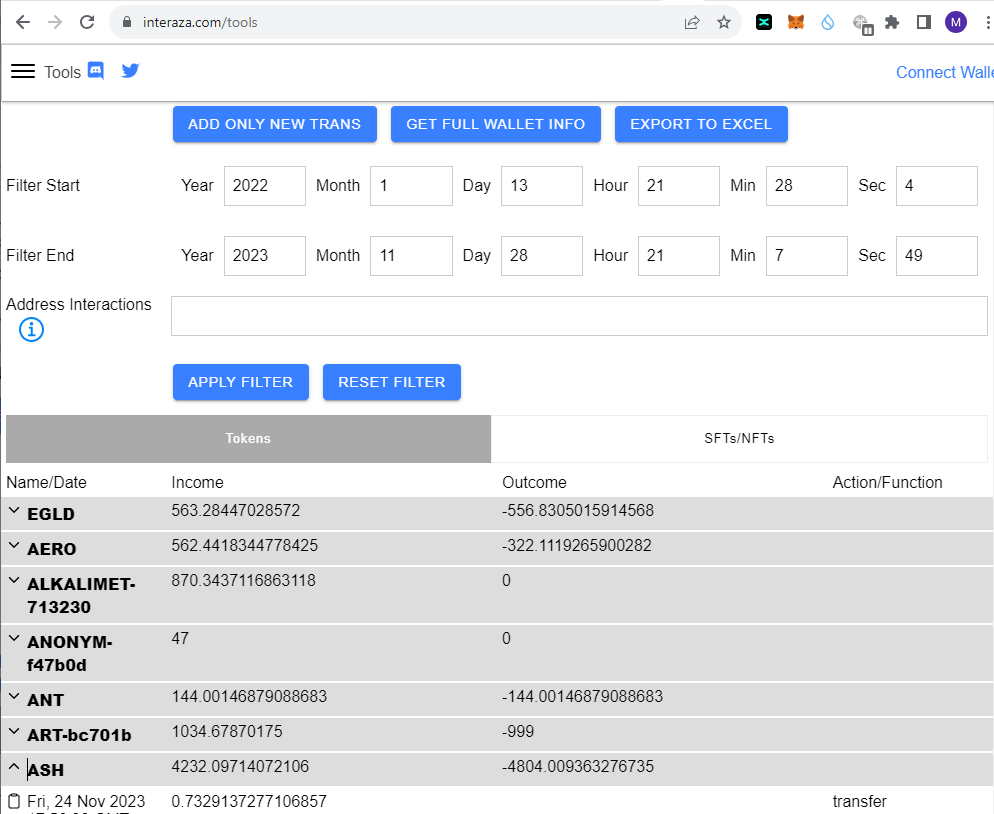Select the Tokens tab
The height and width of the screenshot is (814, 994).
247,438
